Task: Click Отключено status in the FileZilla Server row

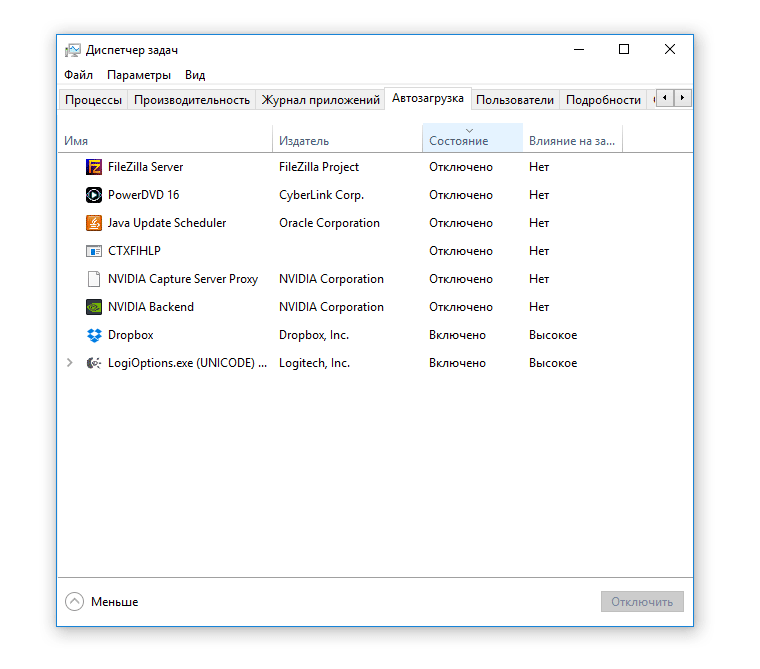Action: (x=460, y=167)
